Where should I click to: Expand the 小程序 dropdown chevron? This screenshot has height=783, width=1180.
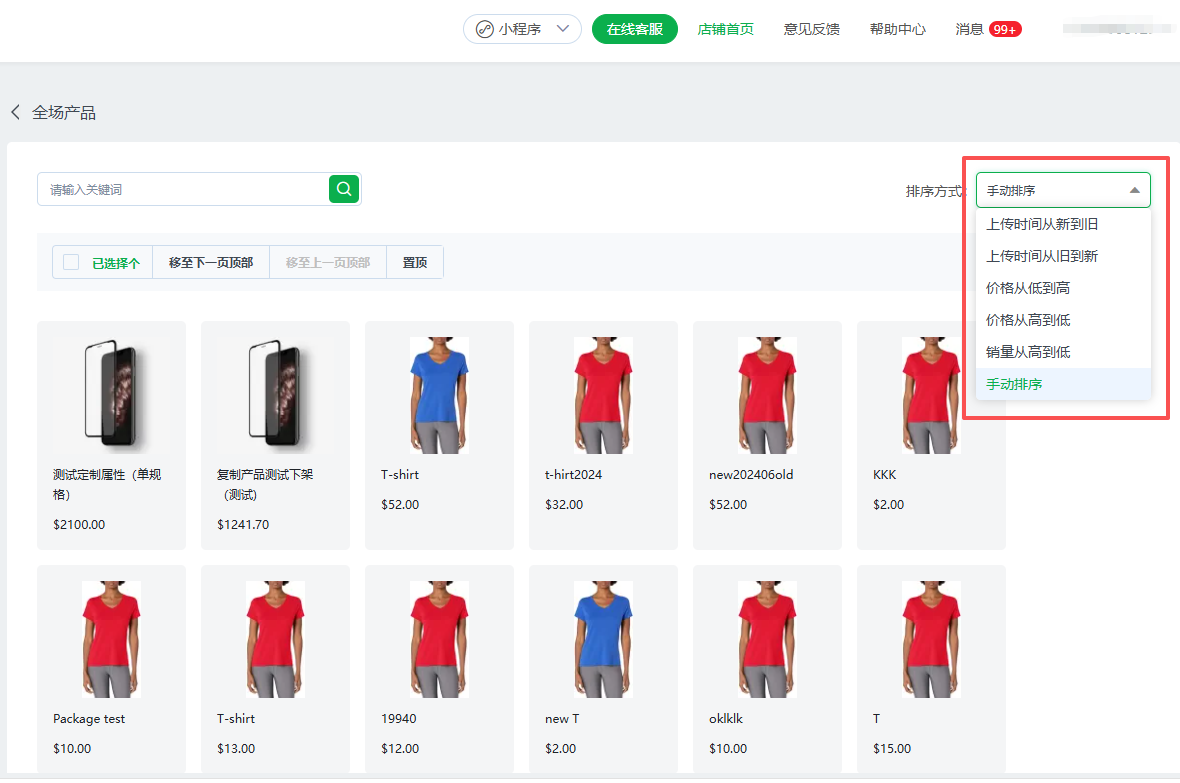pos(563,29)
